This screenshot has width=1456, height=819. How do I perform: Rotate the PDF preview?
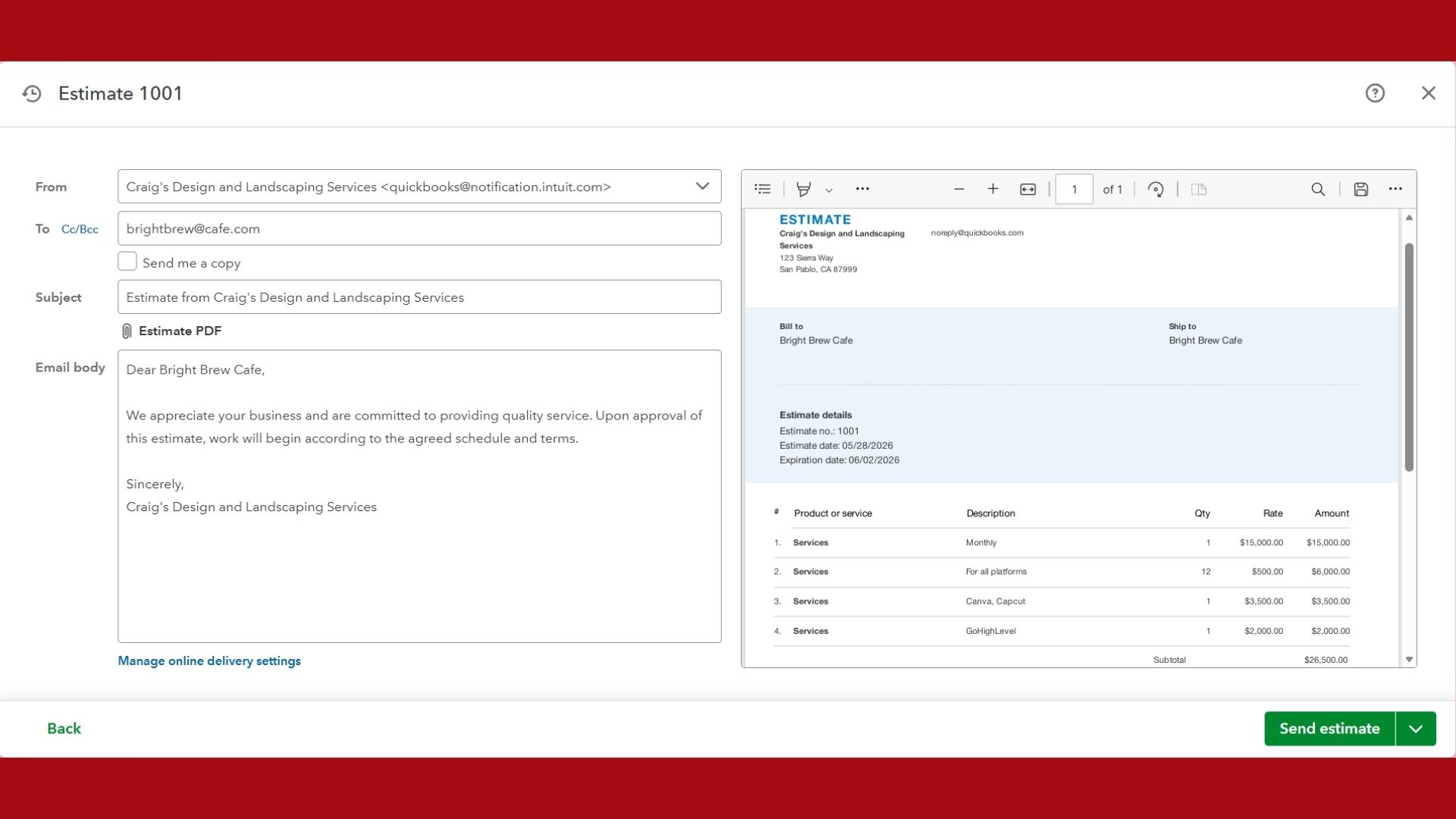(1156, 189)
